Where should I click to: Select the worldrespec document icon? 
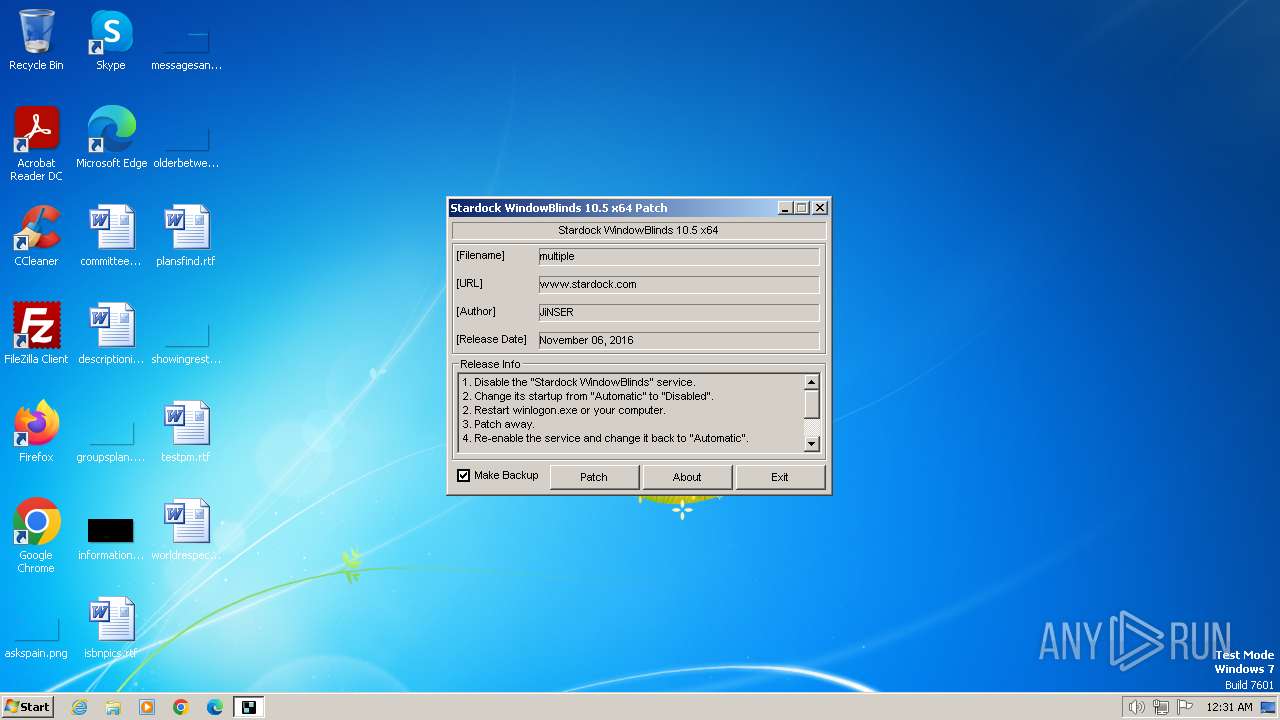(186, 530)
